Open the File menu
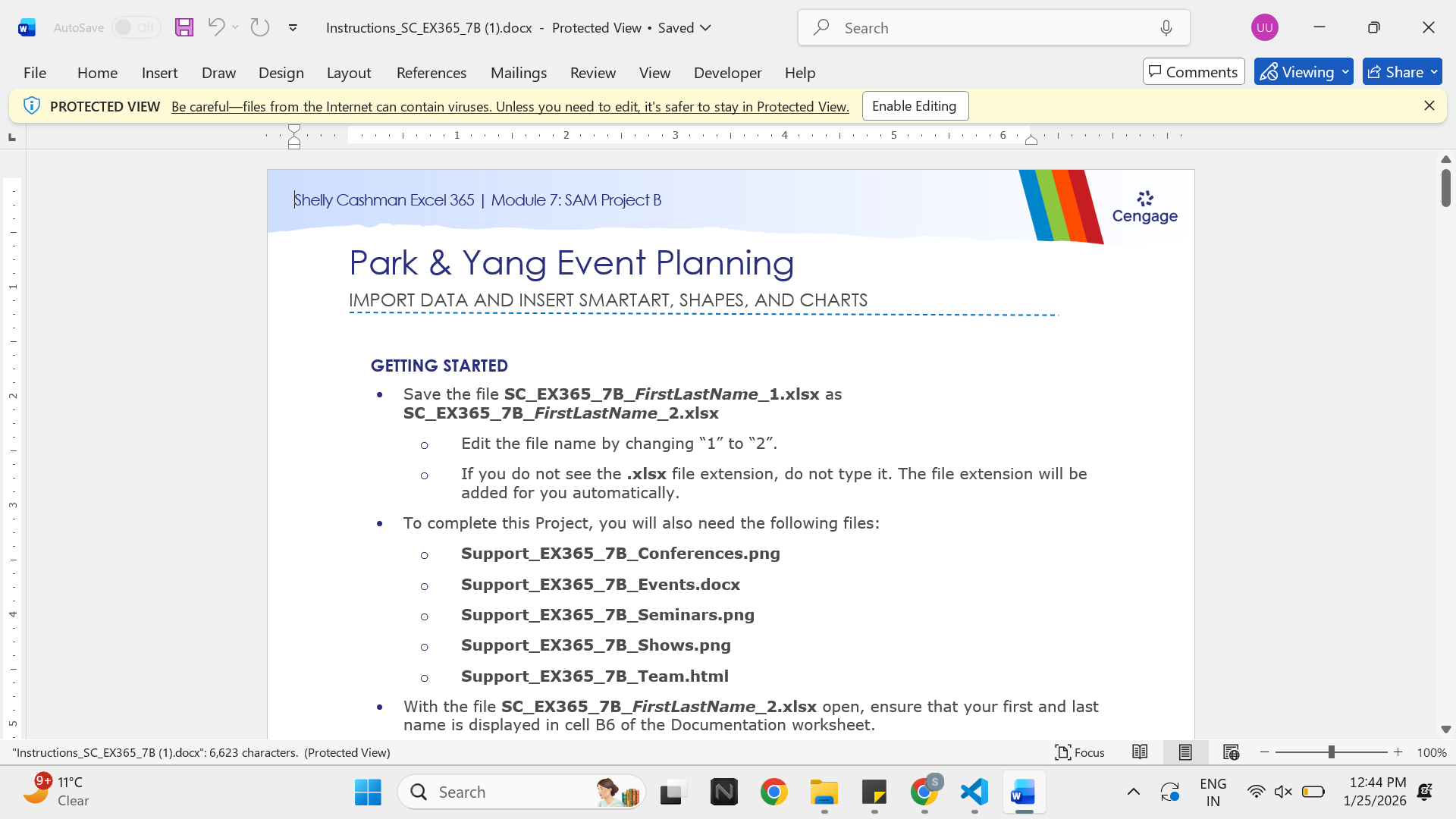The image size is (1456, 819). coord(35,73)
